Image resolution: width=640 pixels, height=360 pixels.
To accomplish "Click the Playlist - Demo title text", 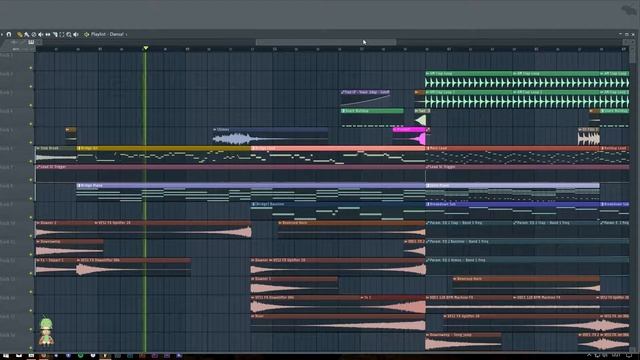I will coord(107,35).
